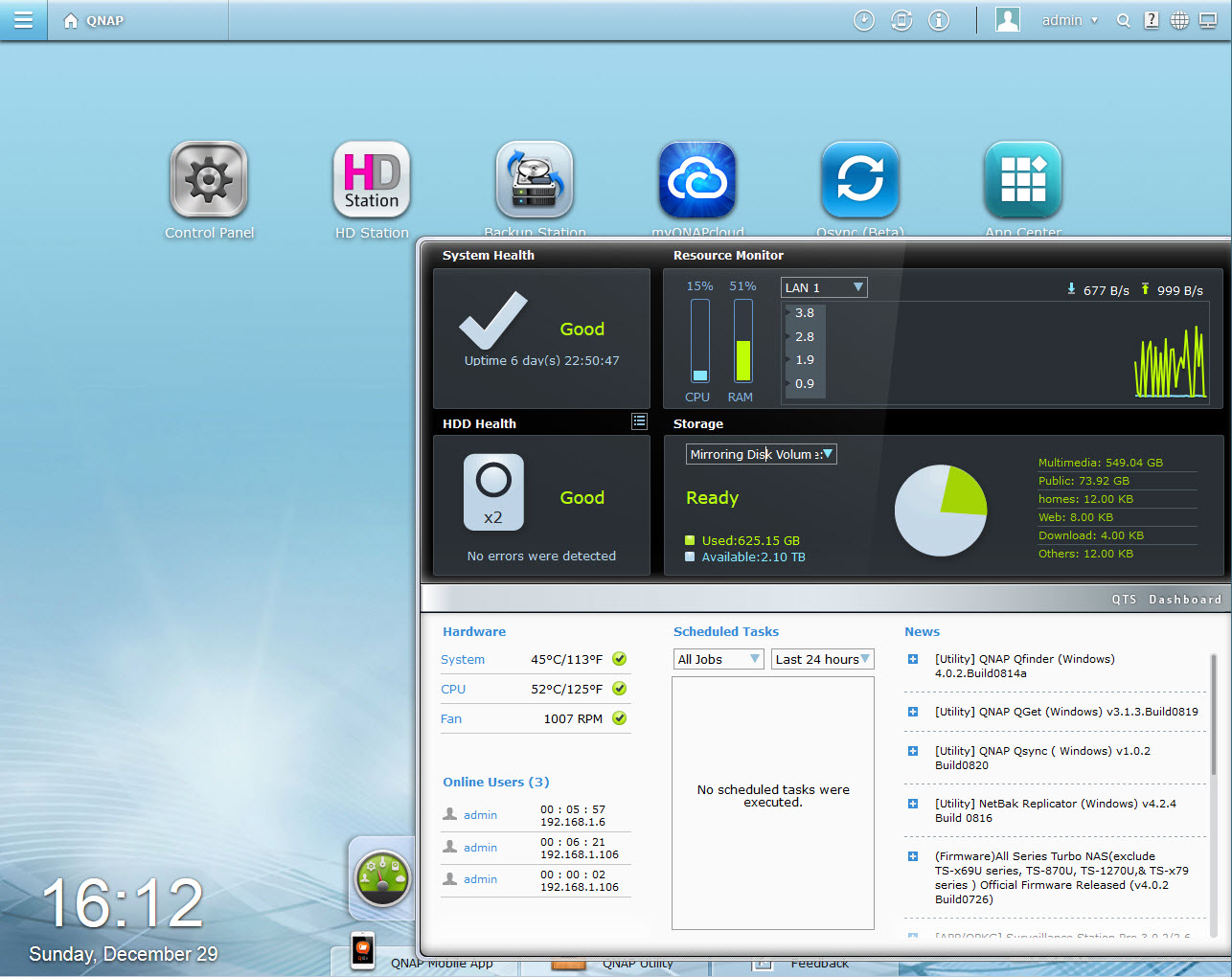
Task: Open the online help question mark icon
Action: tap(1151, 19)
